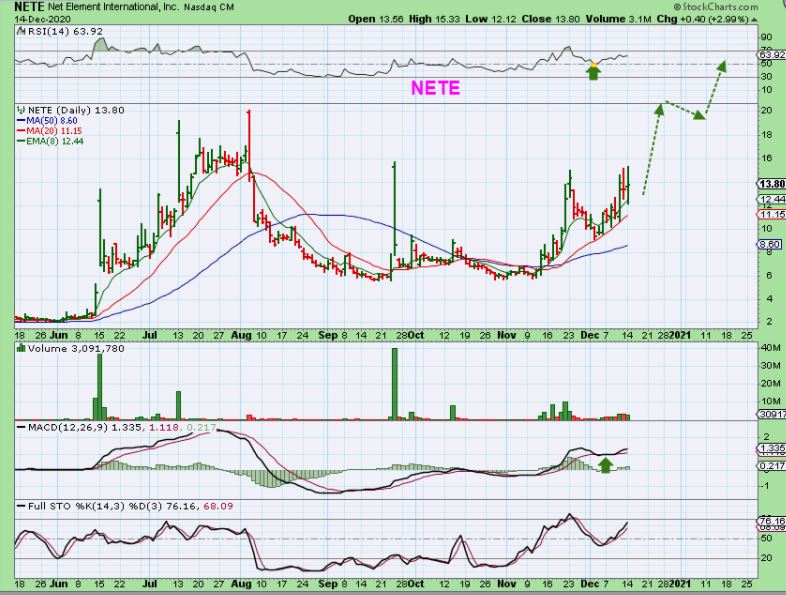The width and height of the screenshot is (786, 595).
Task: Click the 2021 label on price chart axis
Action: point(680,335)
